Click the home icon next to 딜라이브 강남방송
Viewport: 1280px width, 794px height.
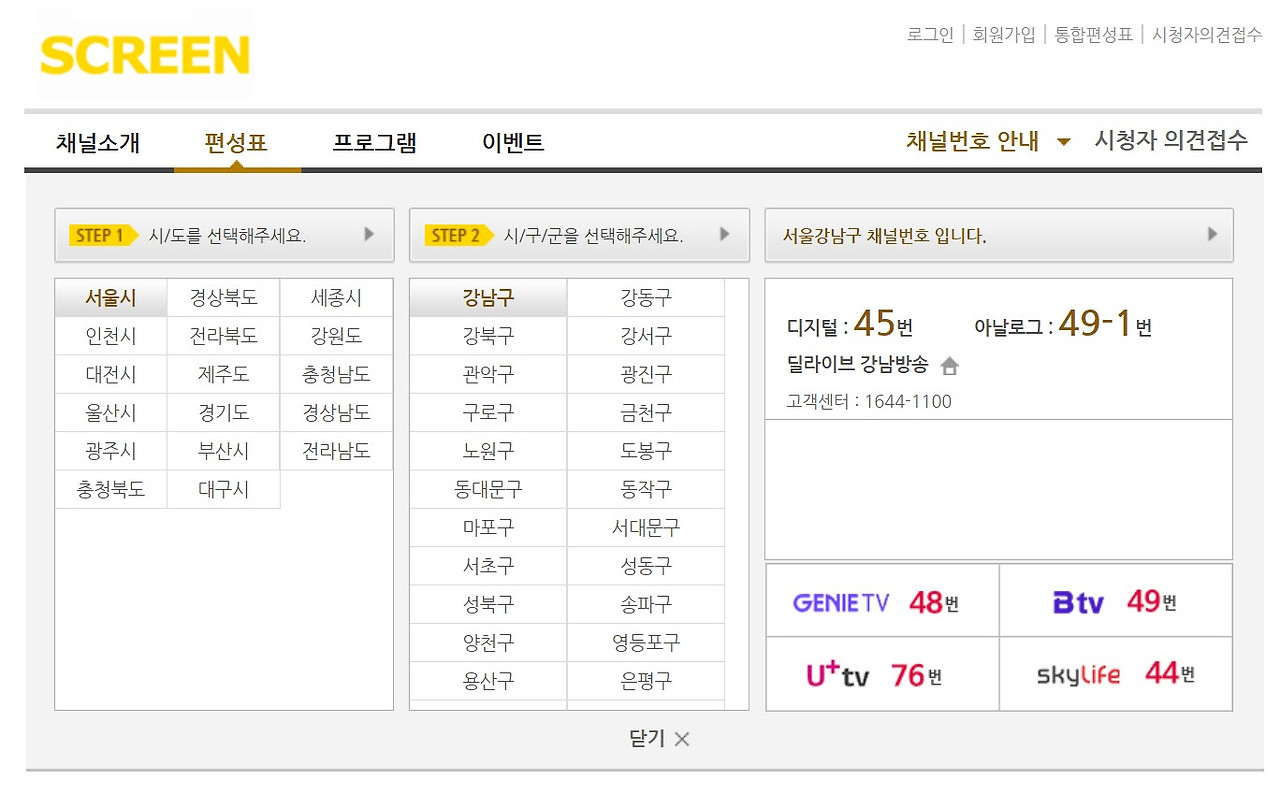(x=950, y=366)
